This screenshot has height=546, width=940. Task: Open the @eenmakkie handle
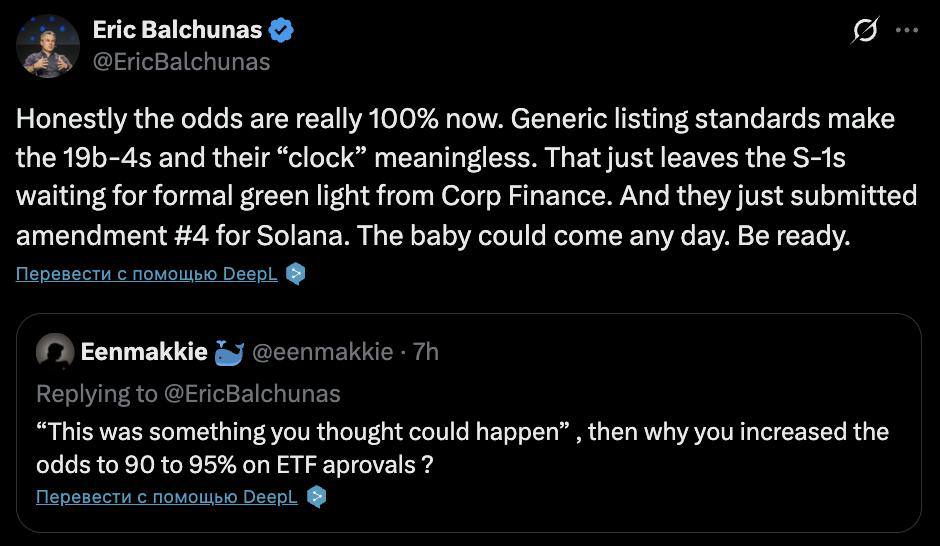(321, 352)
